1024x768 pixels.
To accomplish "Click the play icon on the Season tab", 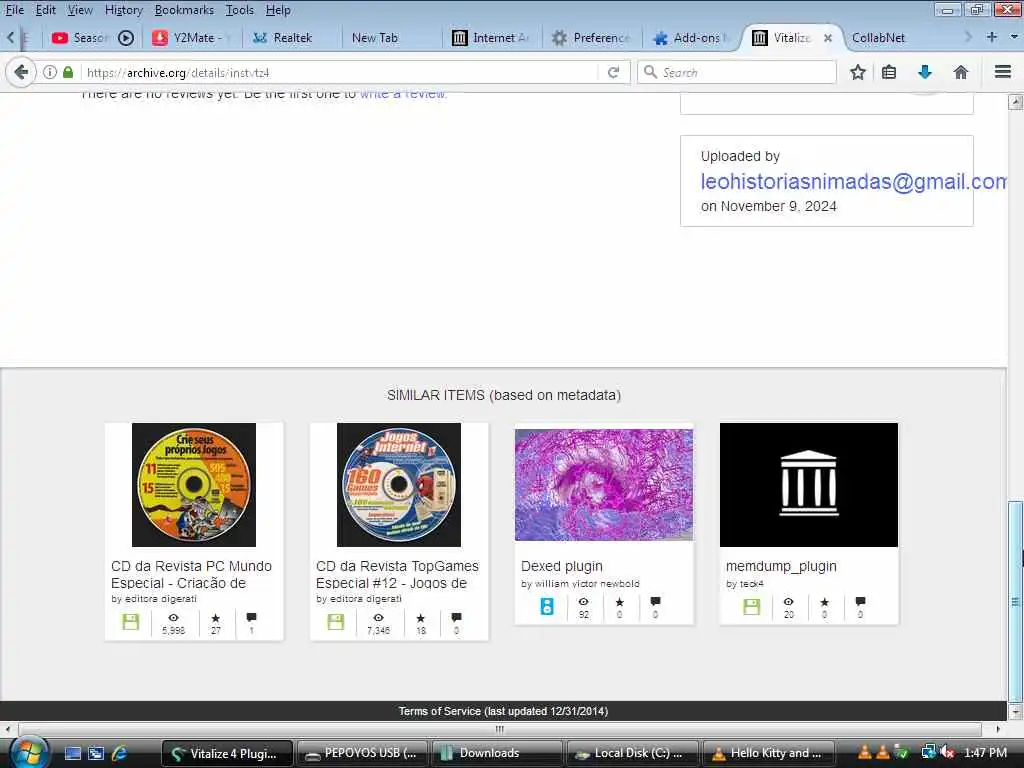I will pyautogui.click(x=126, y=38).
